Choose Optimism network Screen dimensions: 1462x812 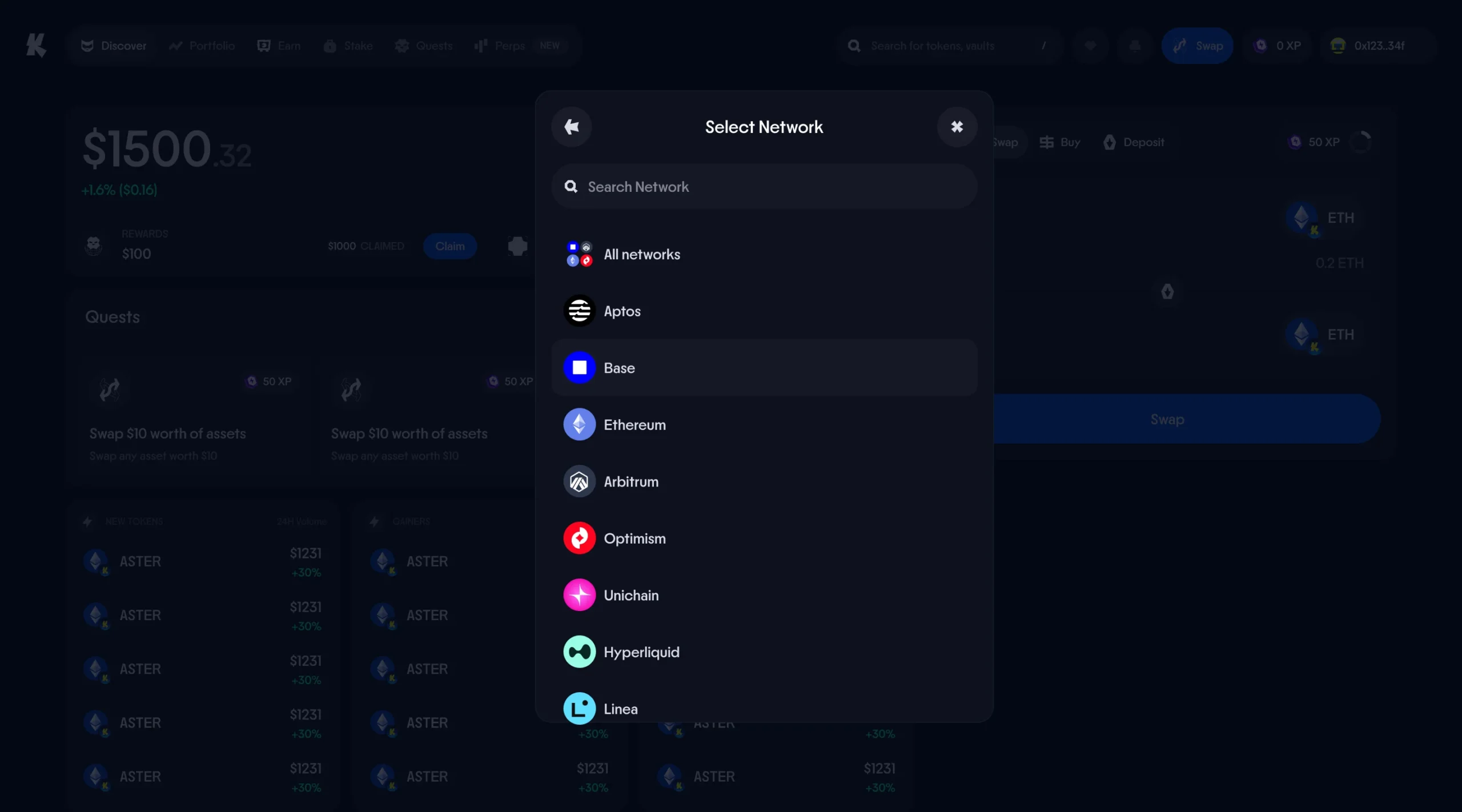tap(764, 538)
